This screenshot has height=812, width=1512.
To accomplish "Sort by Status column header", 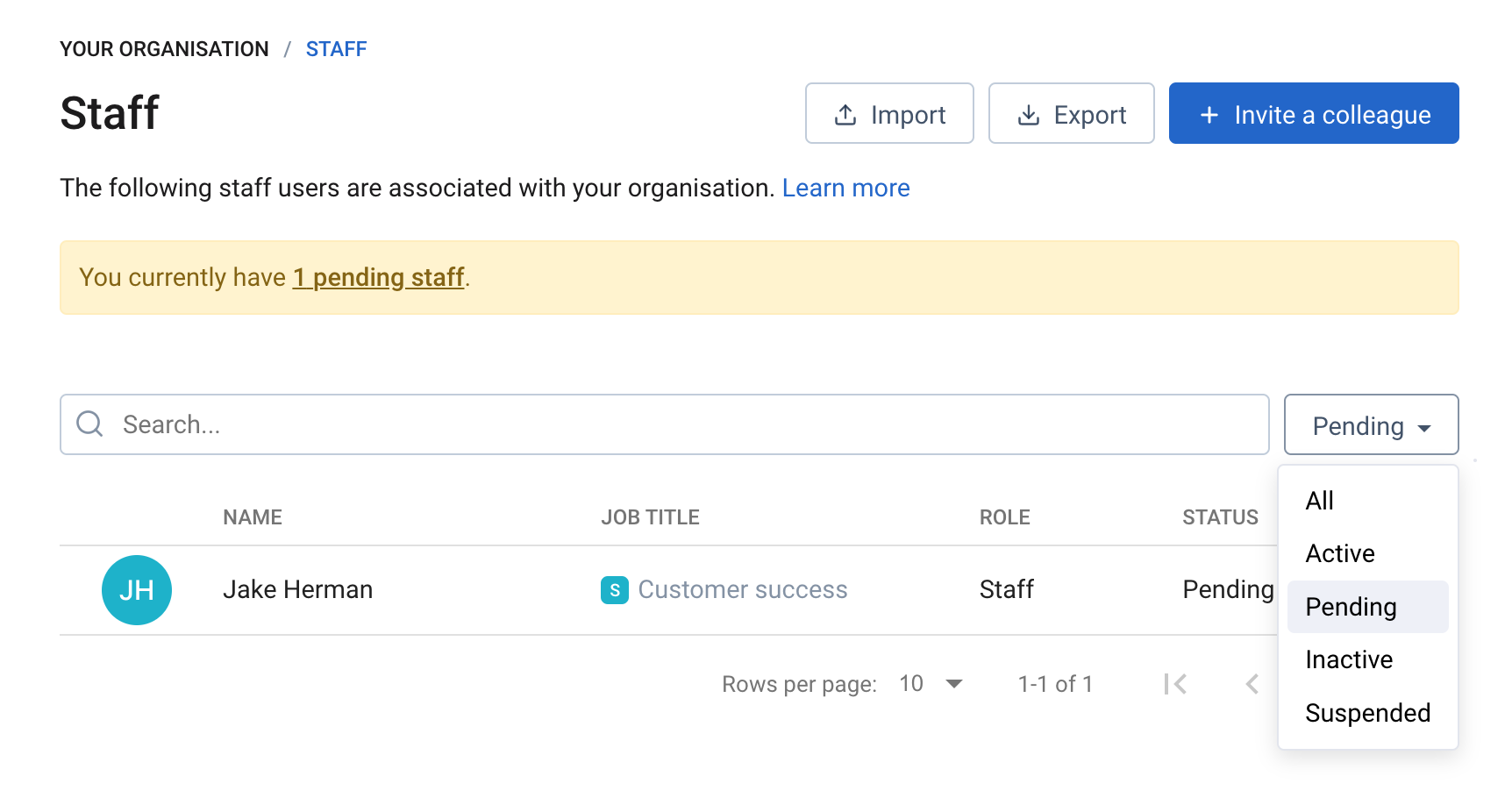I will tap(1220, 517).
